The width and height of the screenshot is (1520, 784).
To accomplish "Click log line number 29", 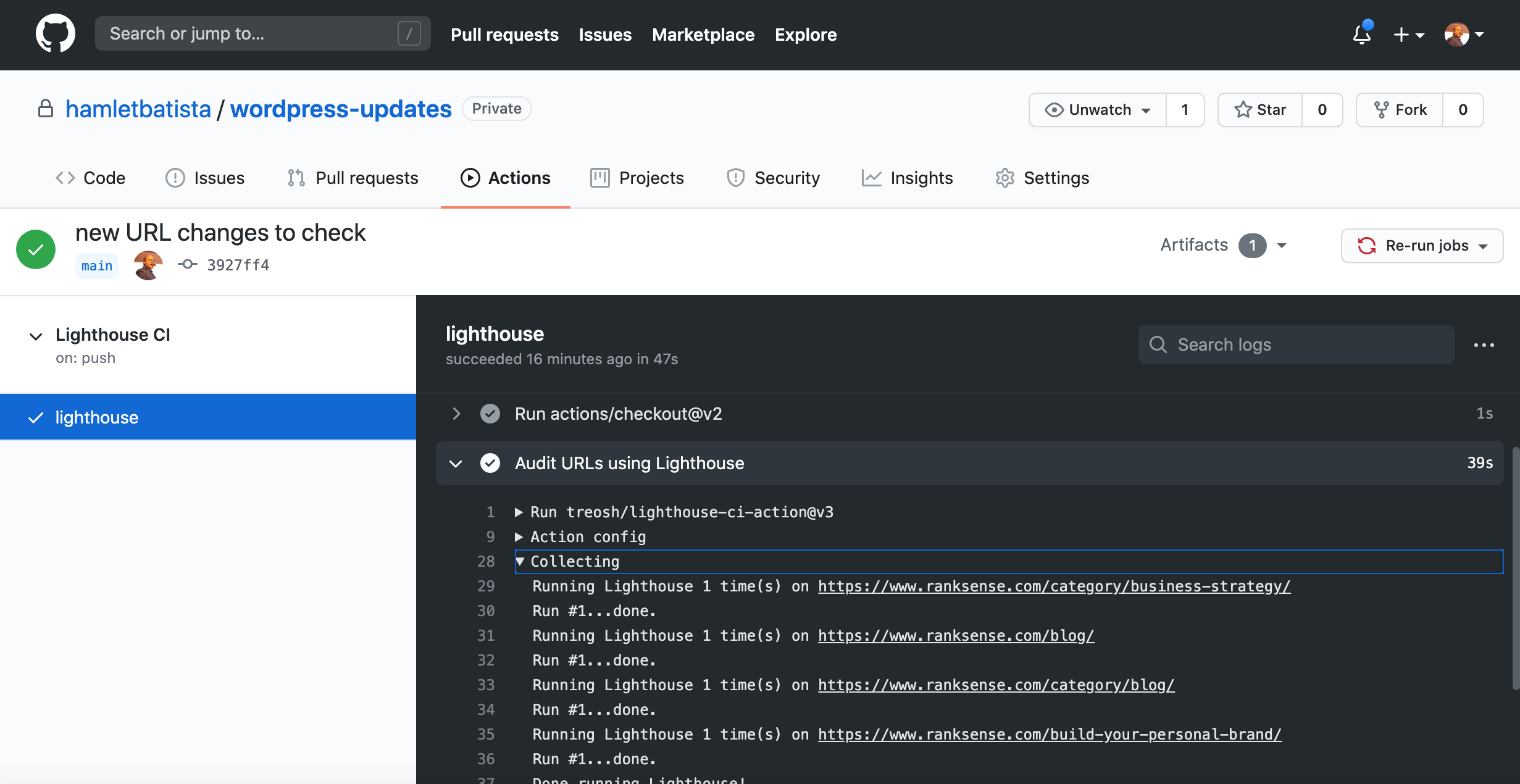I will [x=486, y=586].
